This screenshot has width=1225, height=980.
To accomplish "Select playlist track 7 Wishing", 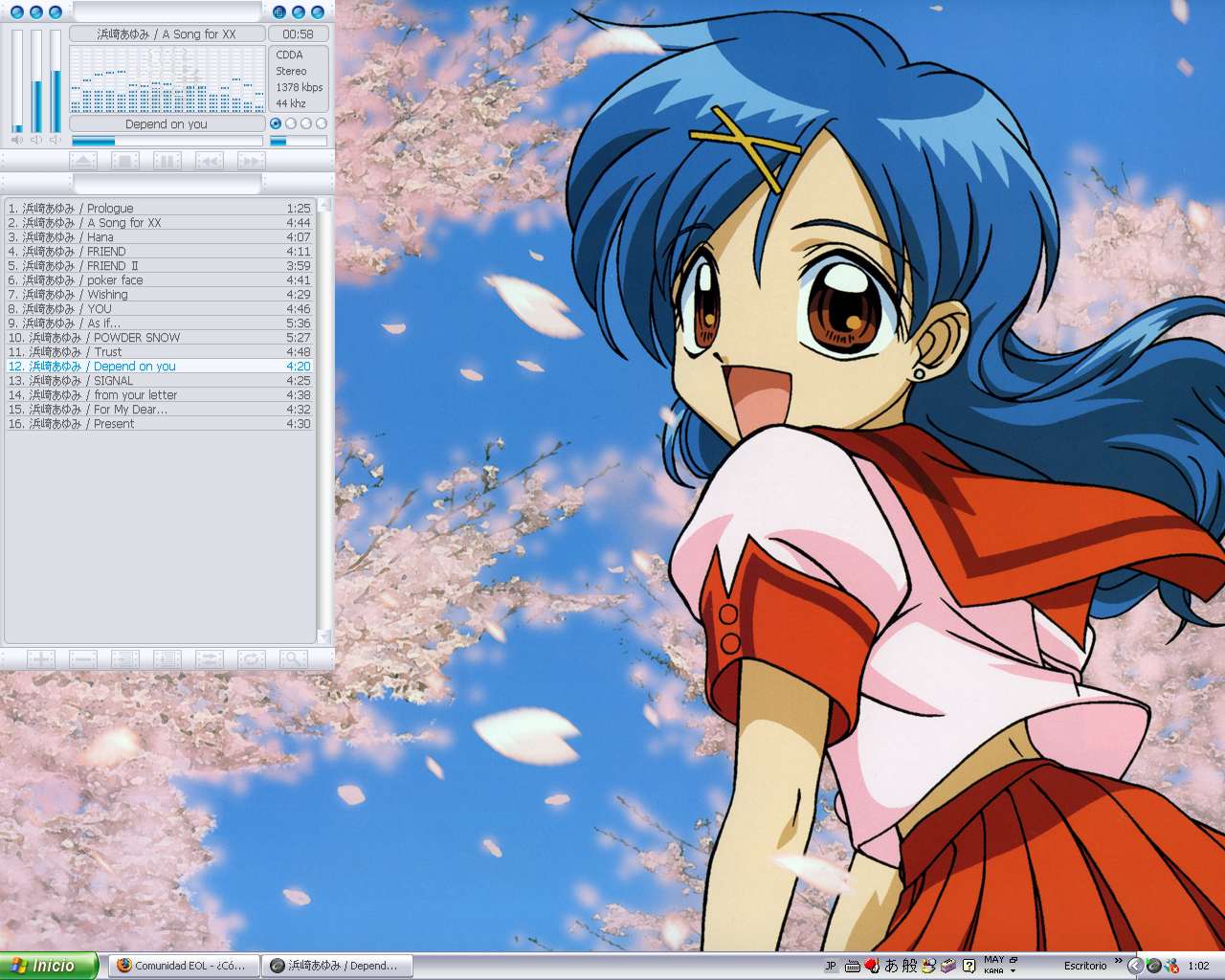I will tap(160, 294).
